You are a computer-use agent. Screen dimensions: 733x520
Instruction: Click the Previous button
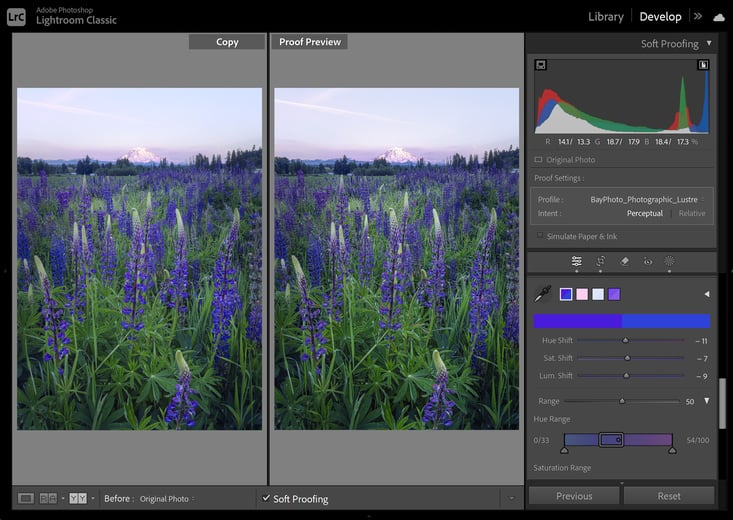click(x=574, y=496)
